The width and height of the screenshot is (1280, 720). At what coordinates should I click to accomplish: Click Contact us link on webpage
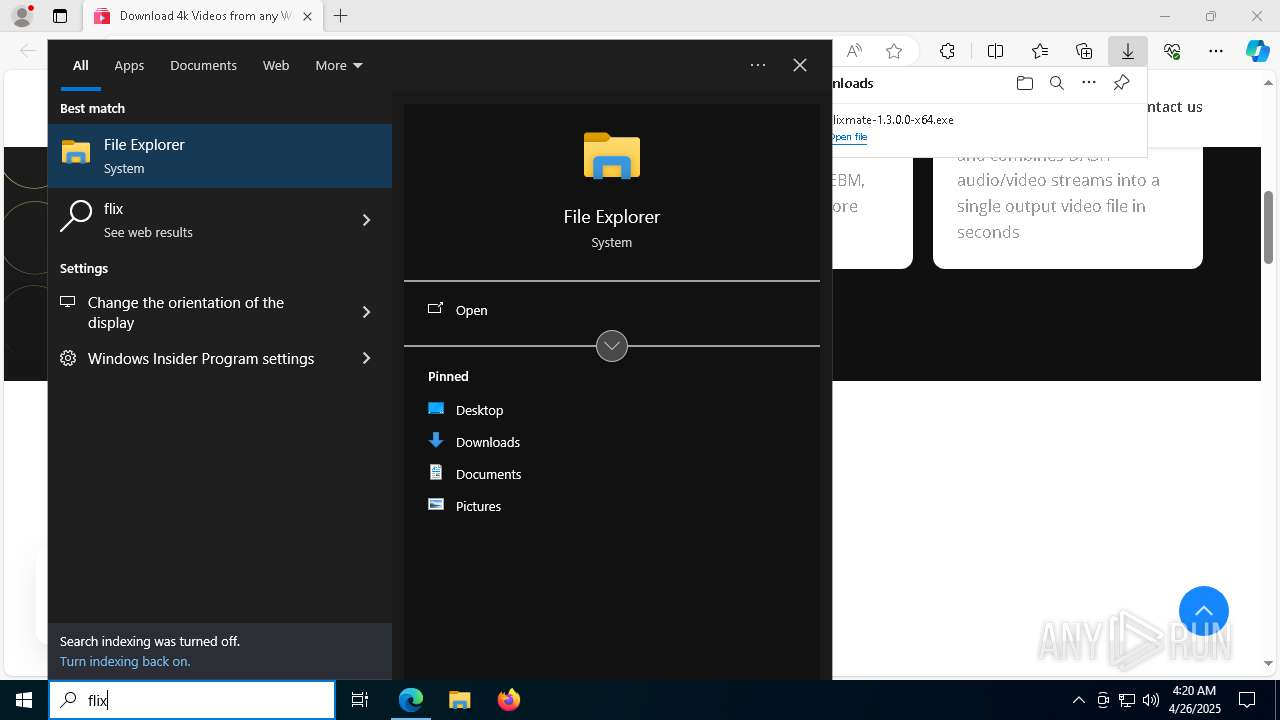pos(1174,106)
